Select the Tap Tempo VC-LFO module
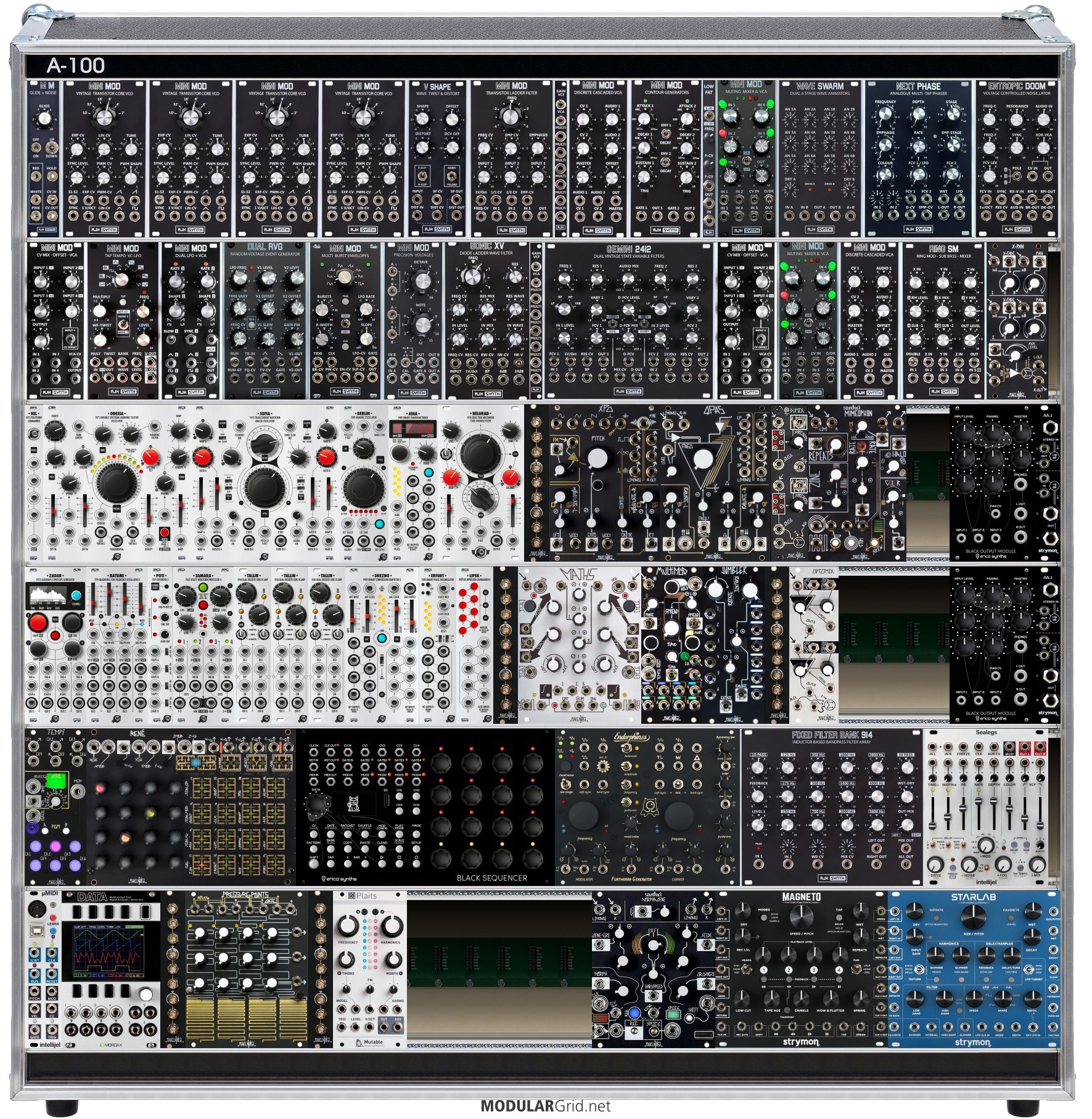Image resolution: width=1092 pixels, height=1119 pixels. coord(123,321)
